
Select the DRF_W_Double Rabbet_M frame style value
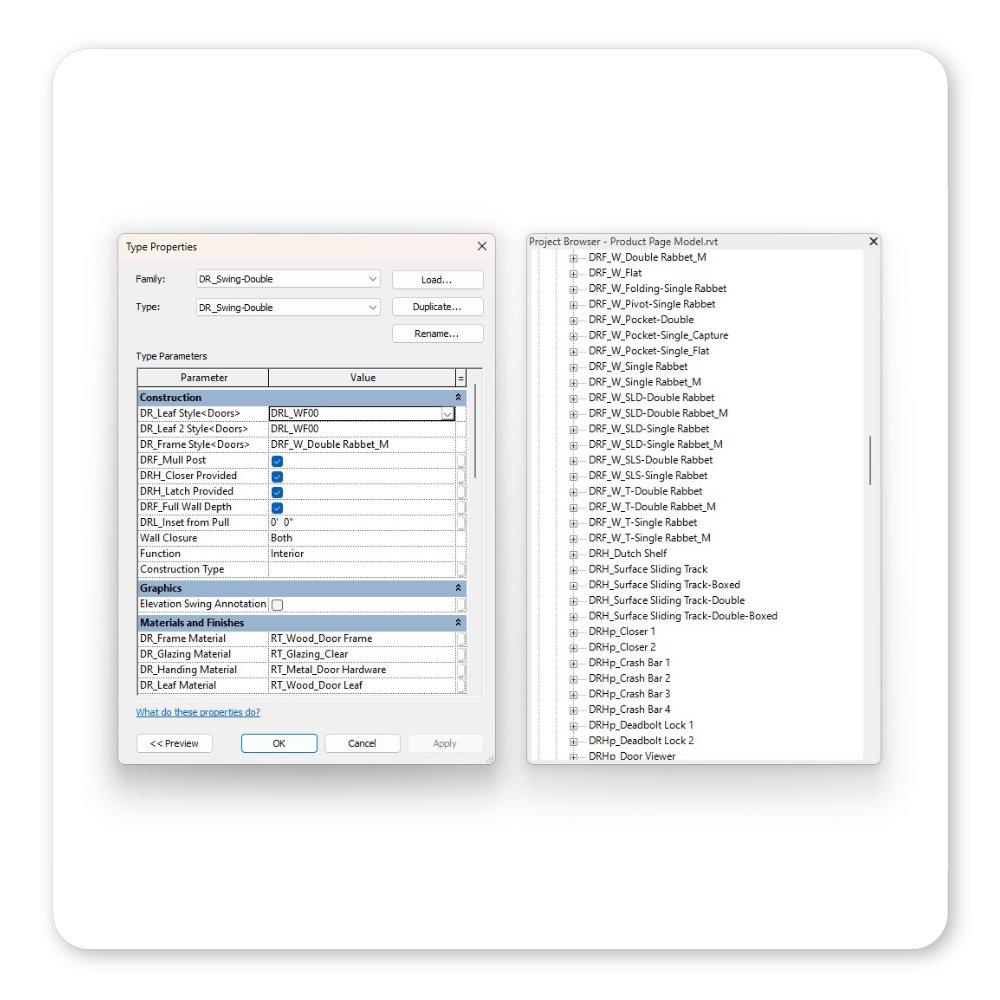tap(362, 445)
